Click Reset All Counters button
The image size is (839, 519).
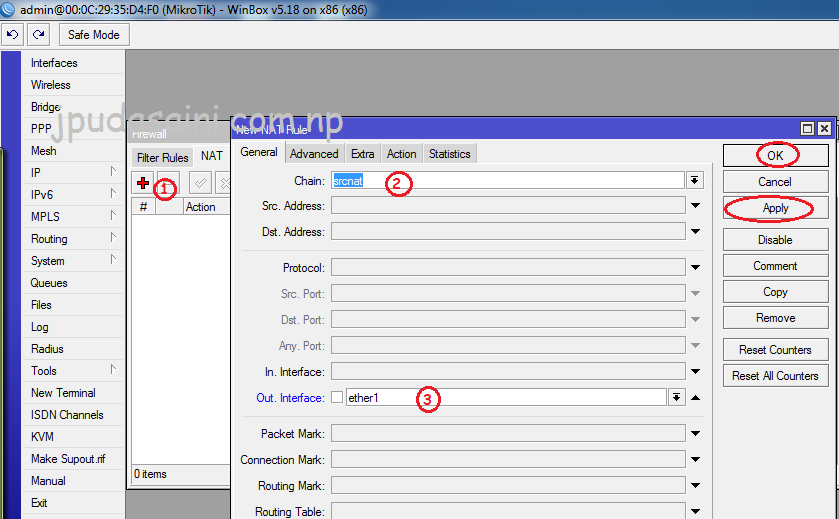coord(775,376)
